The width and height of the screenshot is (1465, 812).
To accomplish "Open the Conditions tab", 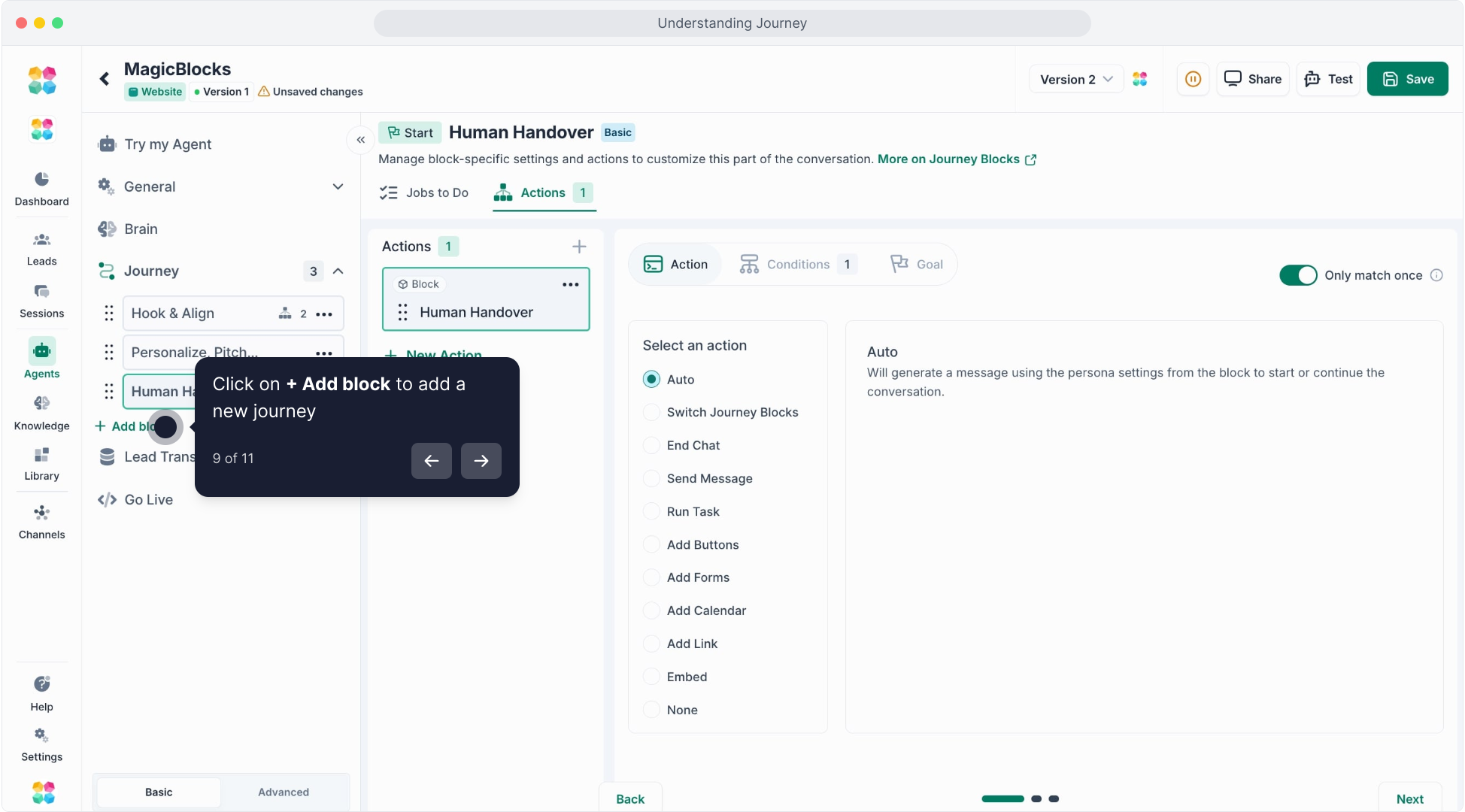I will pos(797,265).
